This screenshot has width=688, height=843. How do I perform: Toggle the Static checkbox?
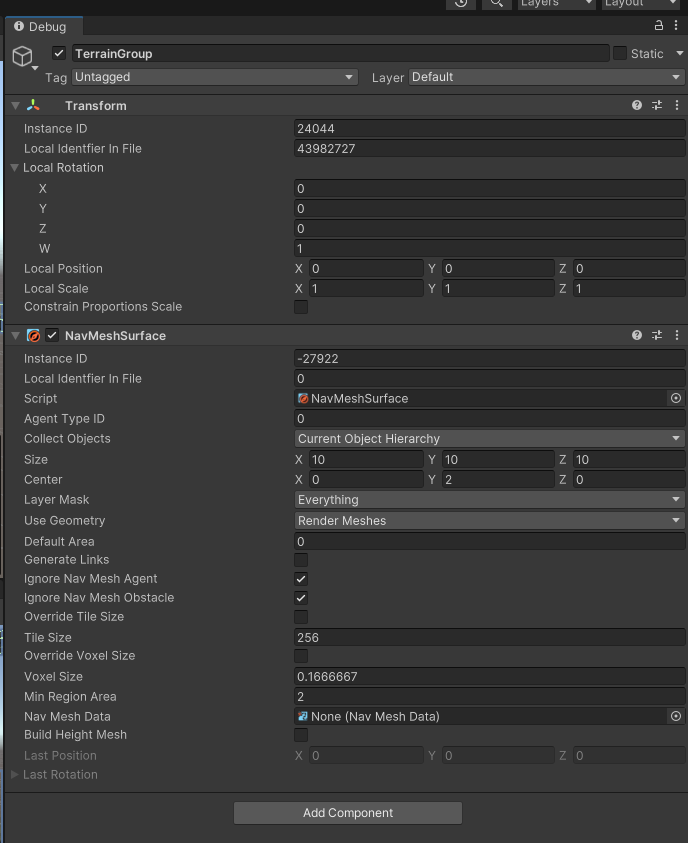click(620, 53)
